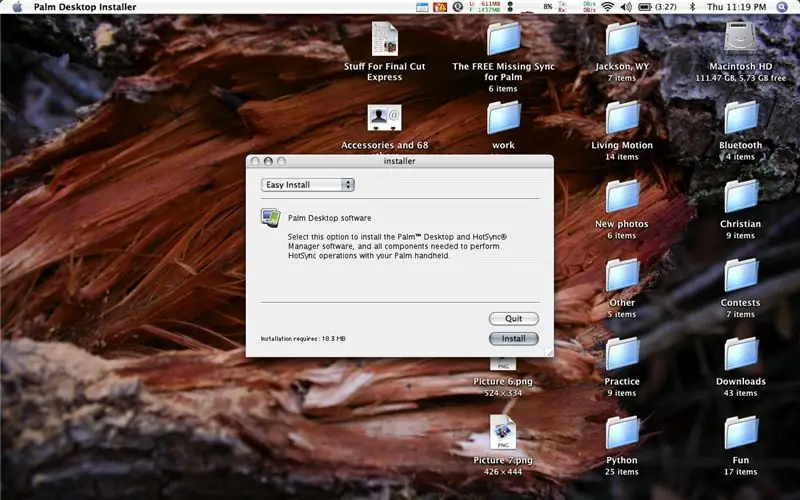The height and width of the screenshot is (500, 800).
Task: Select the Macintosh HD drive icon
Action: 741,38
